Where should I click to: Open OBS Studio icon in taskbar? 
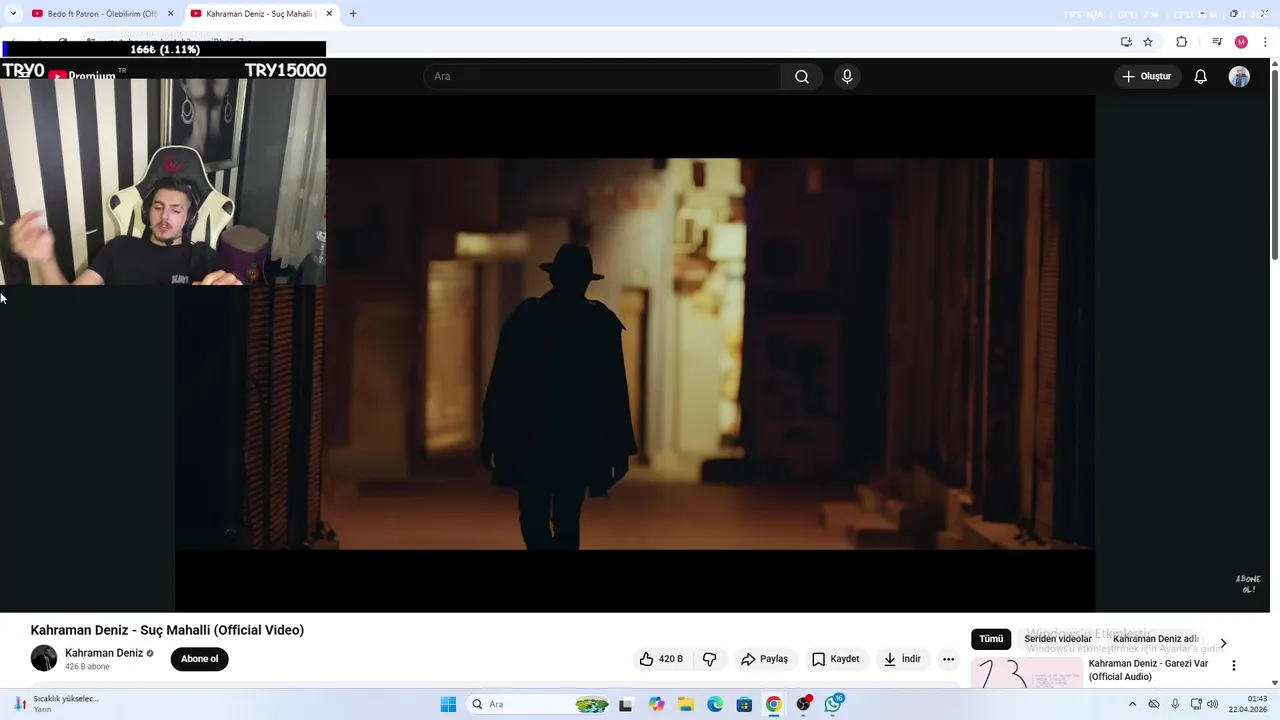pyautogui.click(x=803, y=704)
